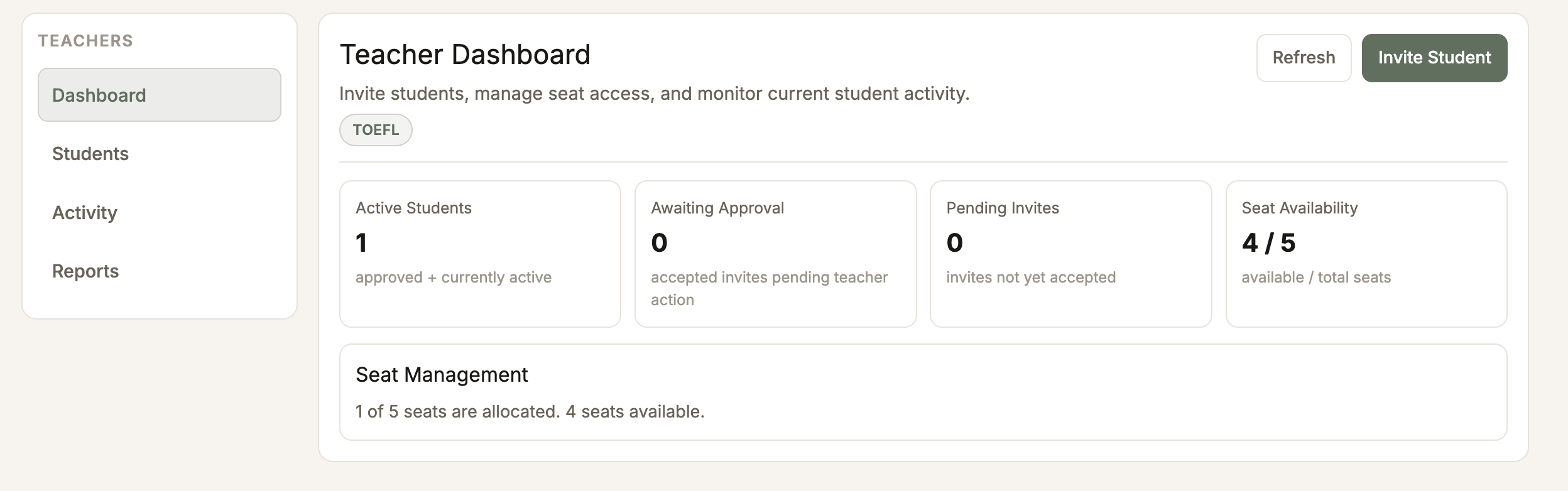
Task: Select the dashboard subtitle description text
Action: (x=653, y=94)
